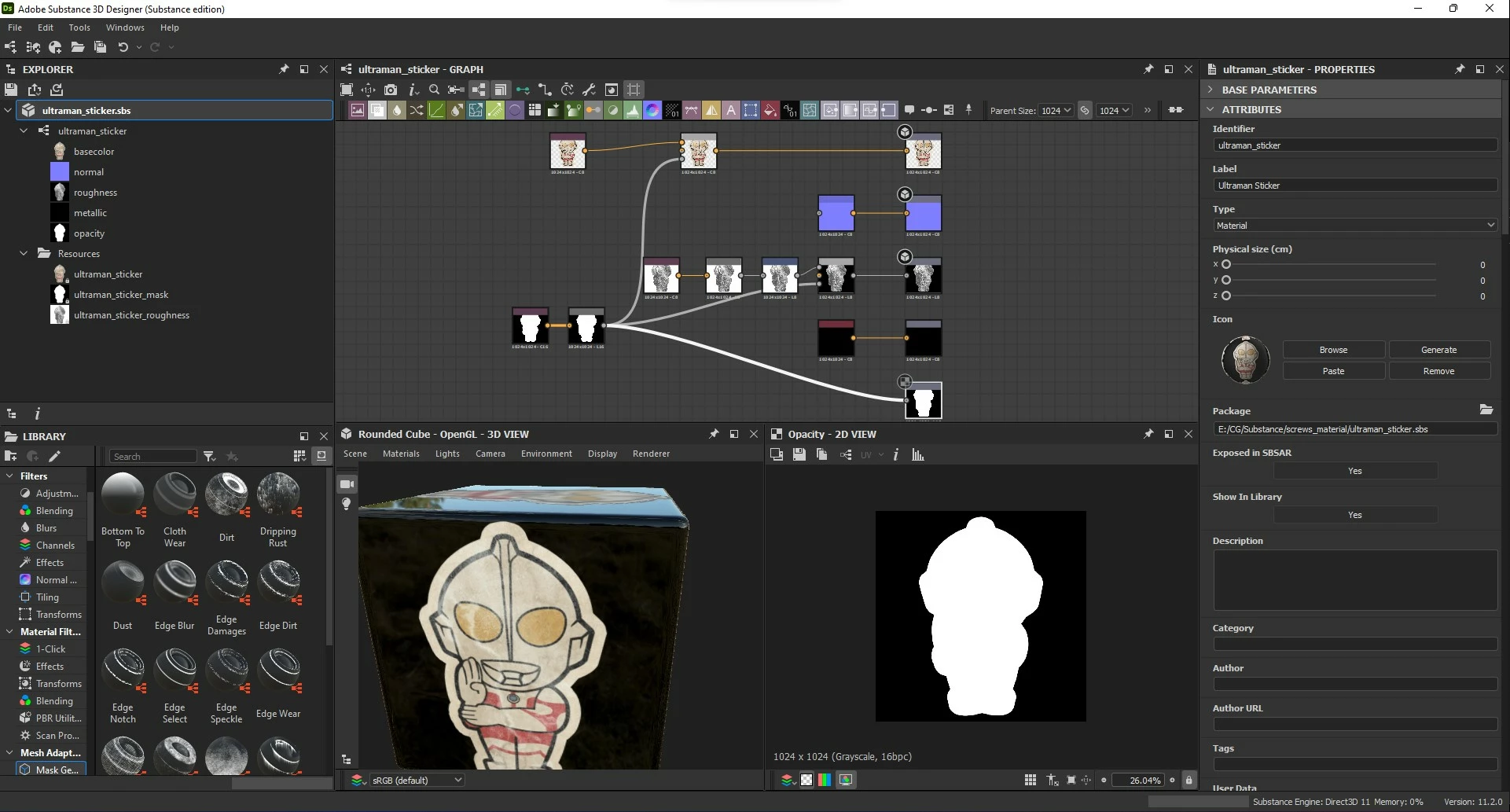The width and height of the screenshot is (1510, 812).
Task: Click the Paste icon button
Action: click(x=1333, y=371)
